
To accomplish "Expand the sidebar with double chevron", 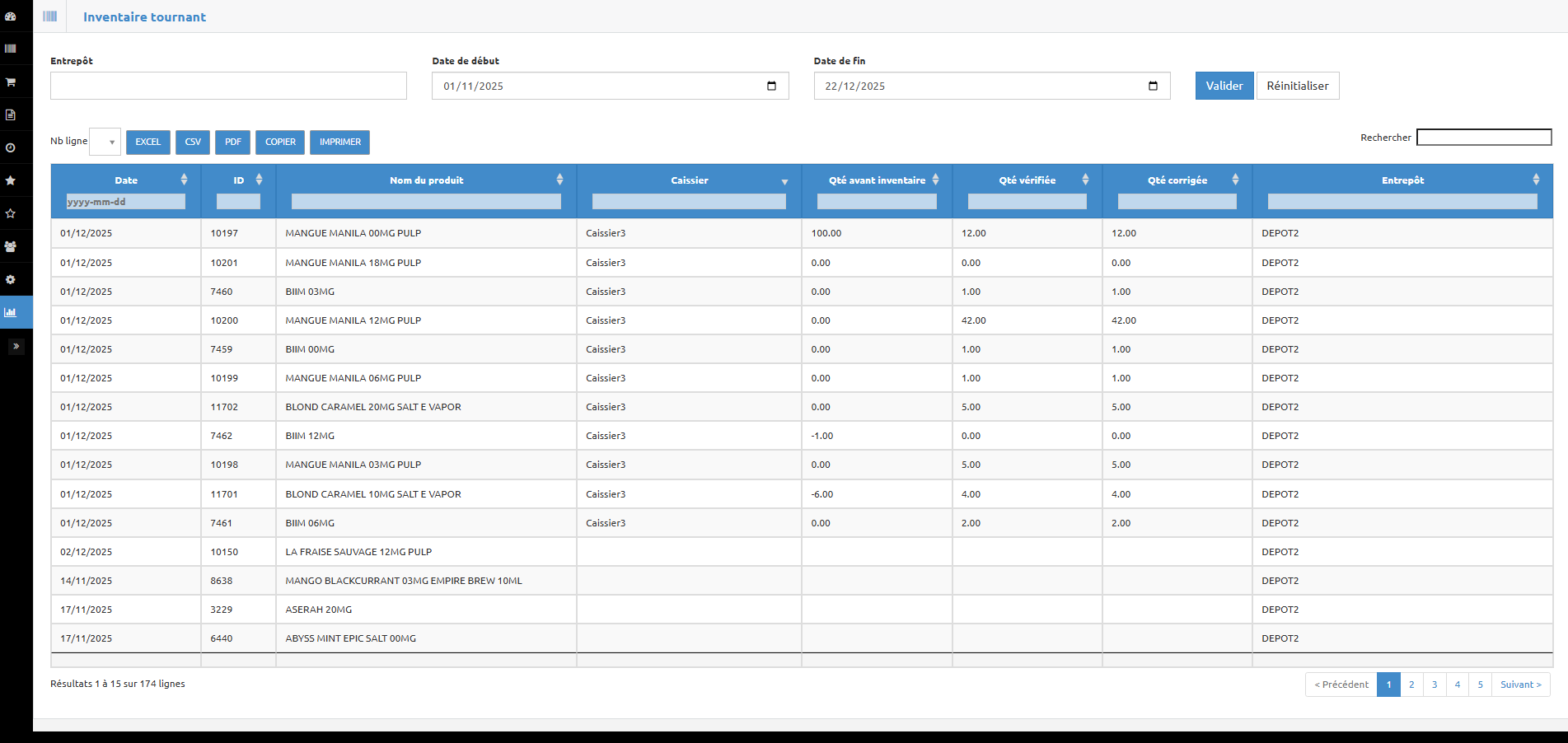I will (x=16, y=346).
